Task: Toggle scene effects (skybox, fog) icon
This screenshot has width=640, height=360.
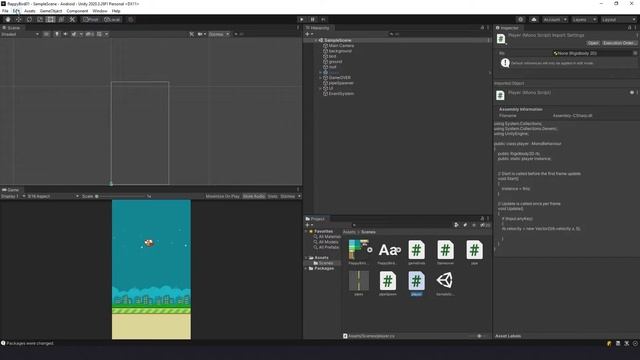Action: 74,34
